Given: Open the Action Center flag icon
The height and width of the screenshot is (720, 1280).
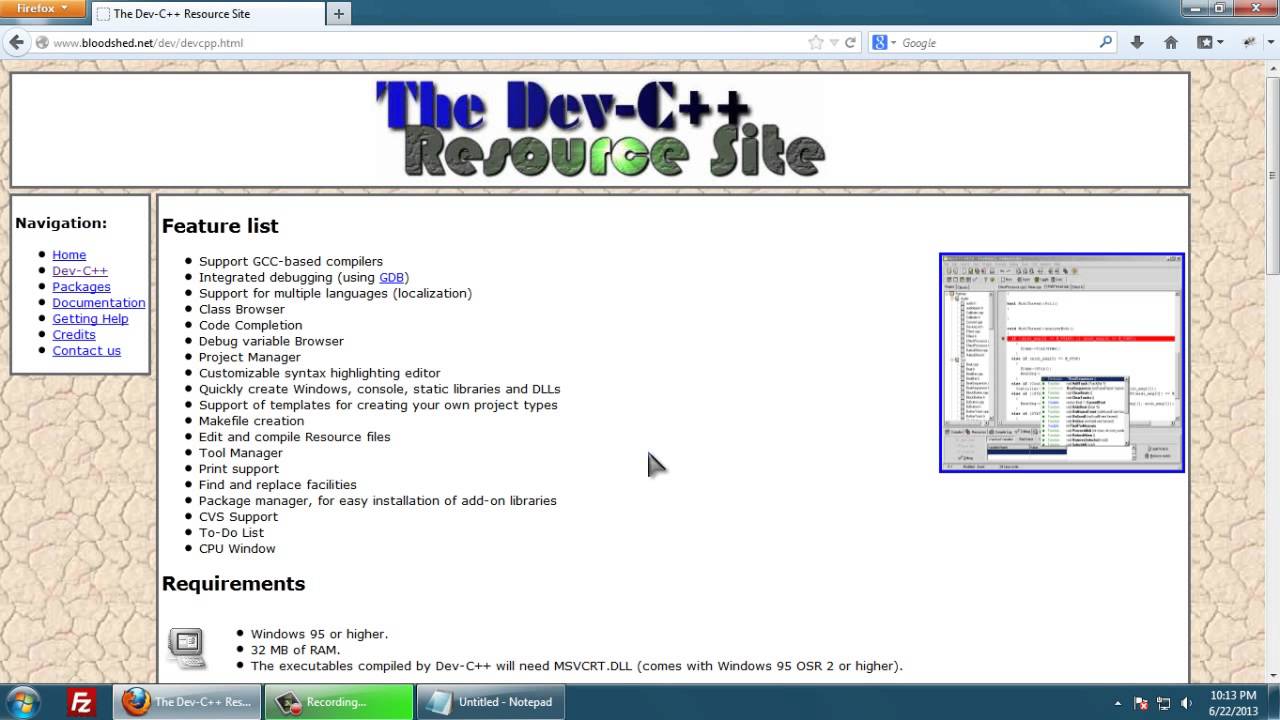Looking at the screenshot, I should [x=1141, y=702].
